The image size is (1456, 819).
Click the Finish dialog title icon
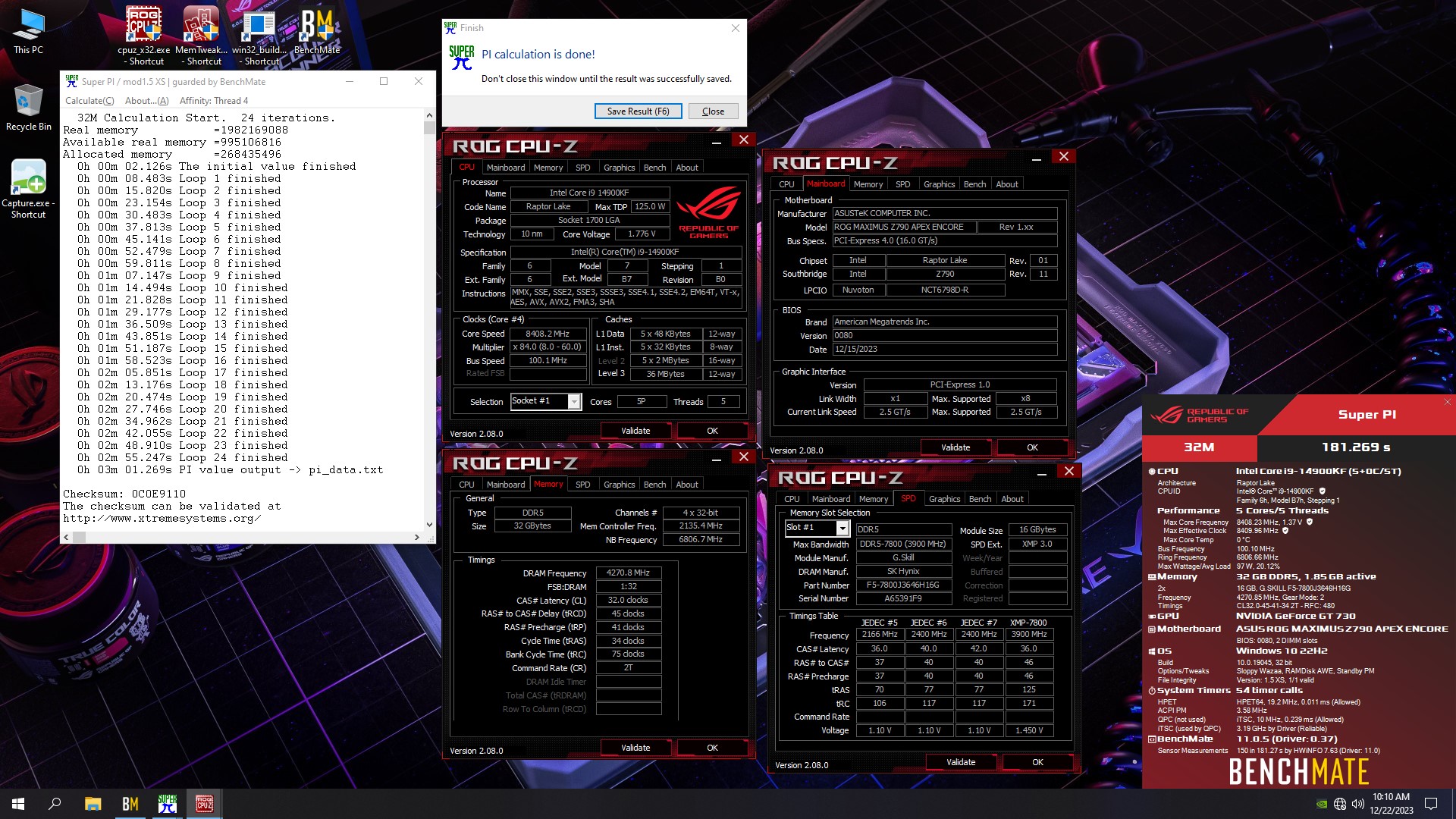coord(450,28)
